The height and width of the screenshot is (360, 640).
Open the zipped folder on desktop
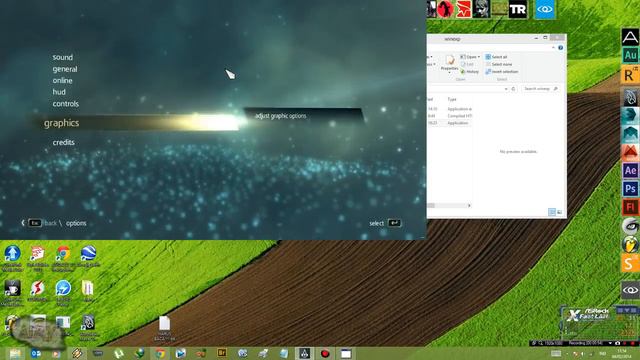click(87, 288)
